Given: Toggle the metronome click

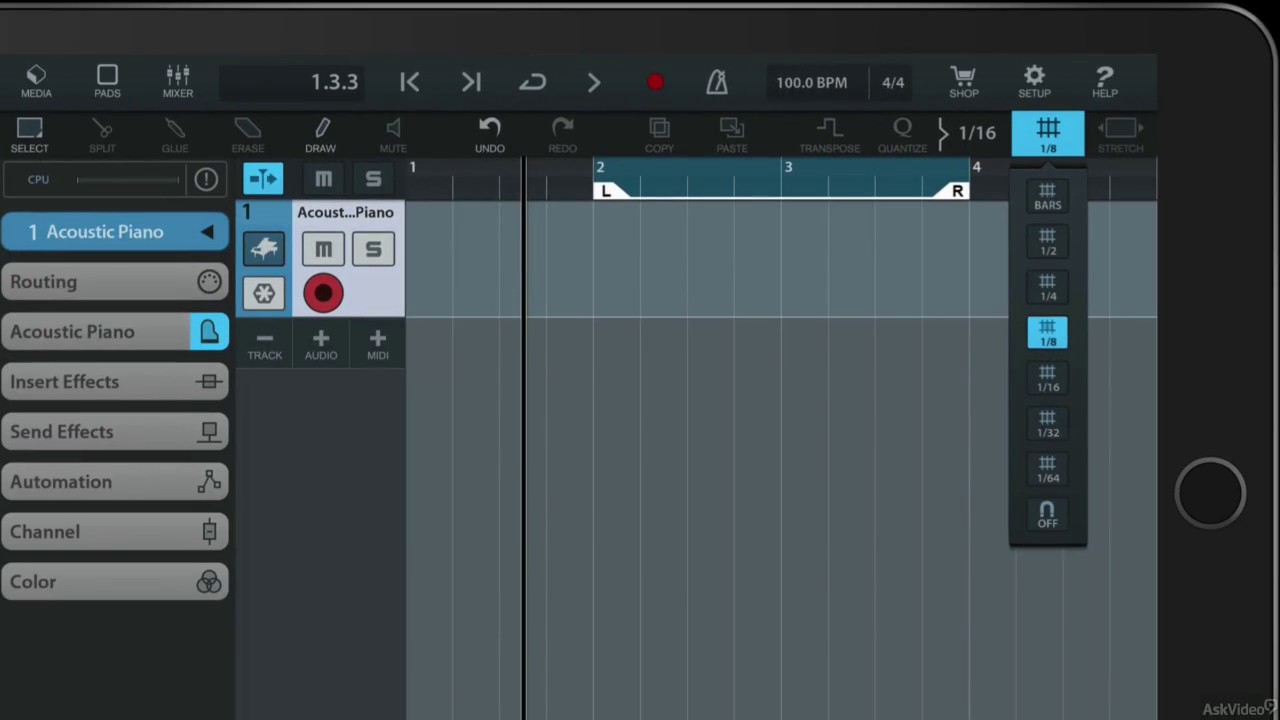Looking at the screenshot, I should coord(717,82).
